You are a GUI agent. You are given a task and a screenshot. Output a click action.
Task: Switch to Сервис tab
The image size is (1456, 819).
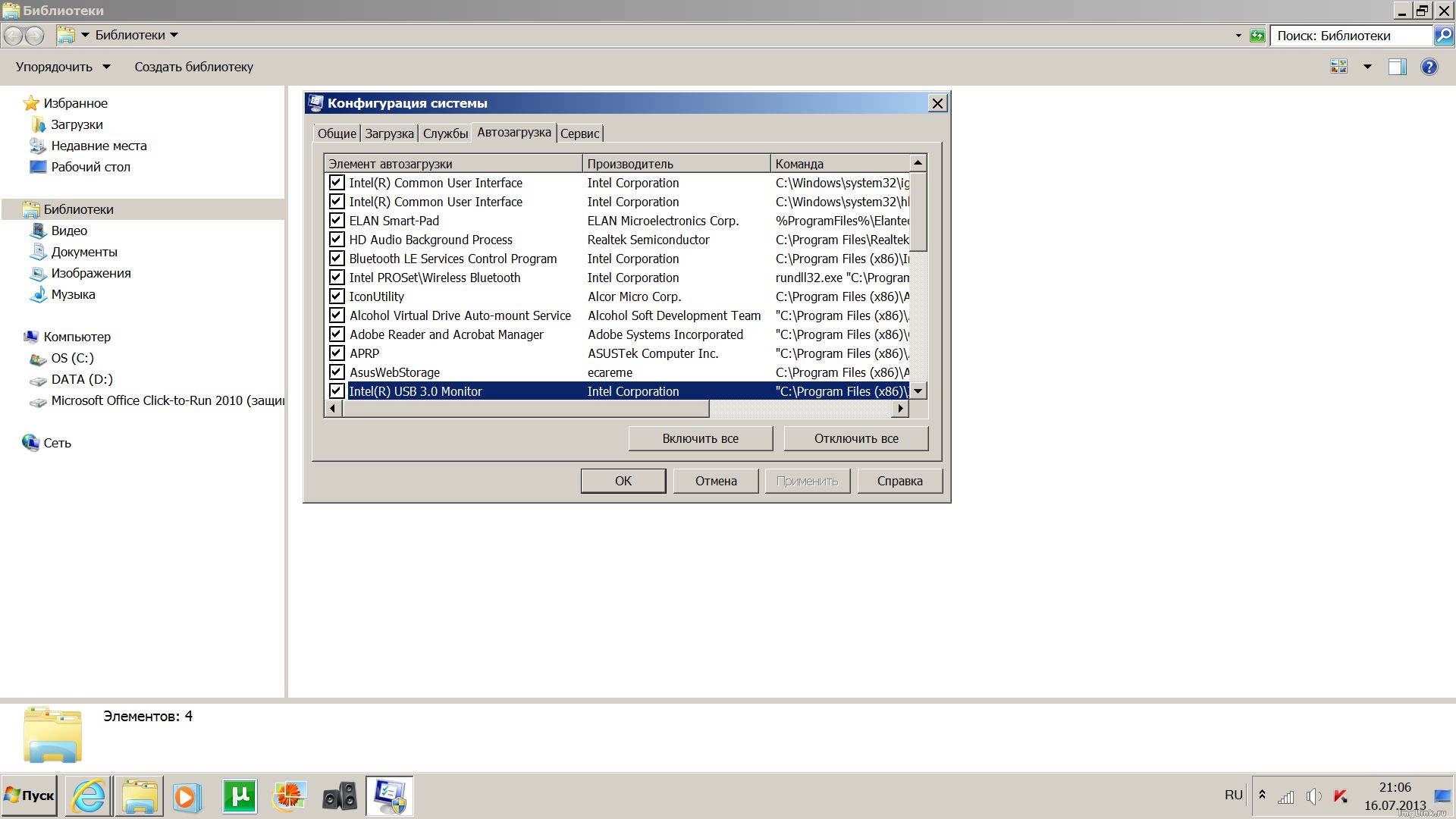click(x=580, y=133)
